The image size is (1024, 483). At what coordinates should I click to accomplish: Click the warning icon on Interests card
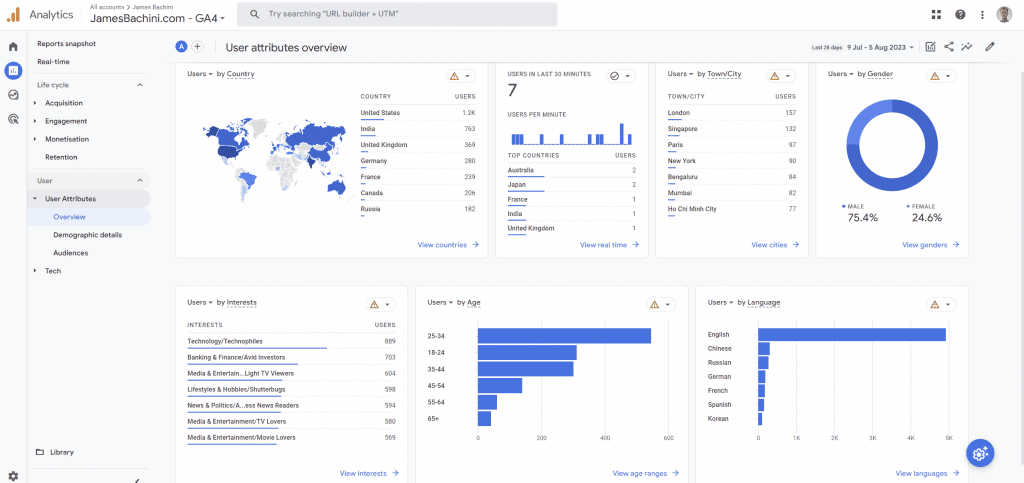pyautogui.click(x=374, y=305)
